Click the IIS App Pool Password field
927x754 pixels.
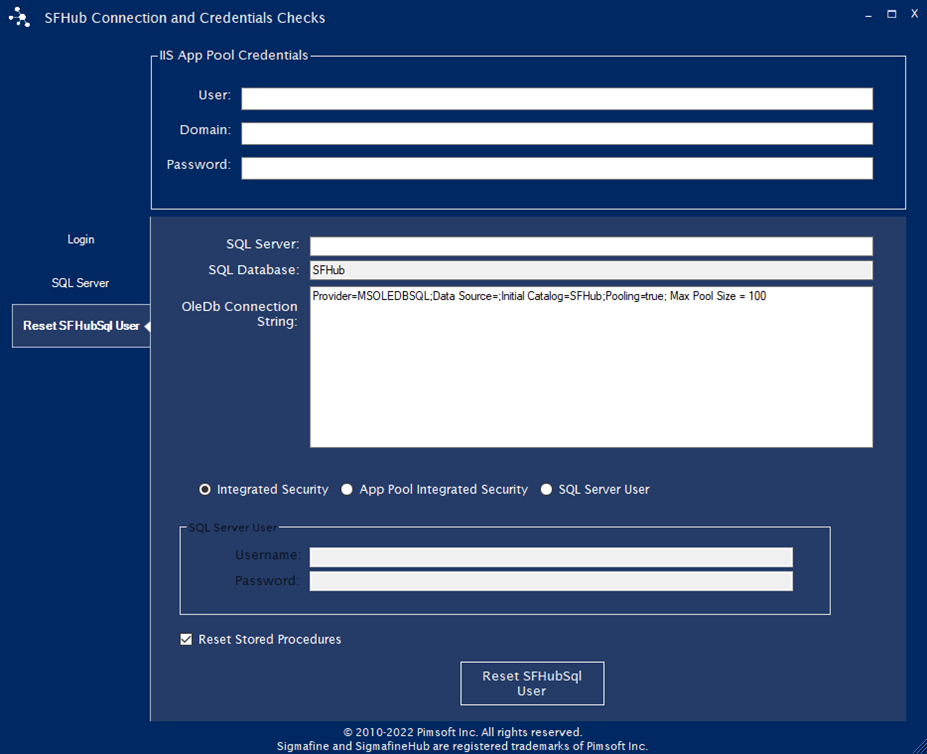point(556,168)
